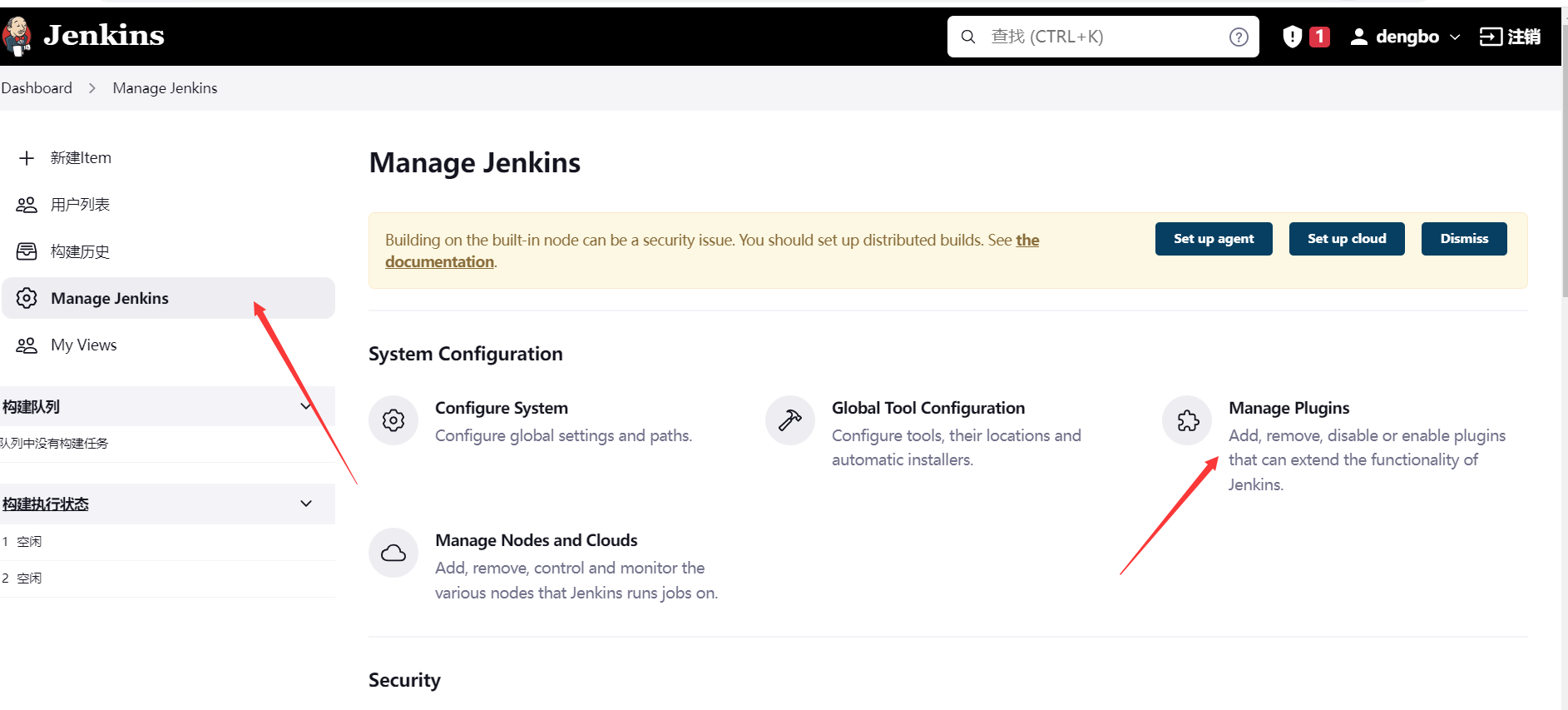Click the search magnifier icon
The width and height of the screenshot is (1568, 710).
tap(968, 37)
